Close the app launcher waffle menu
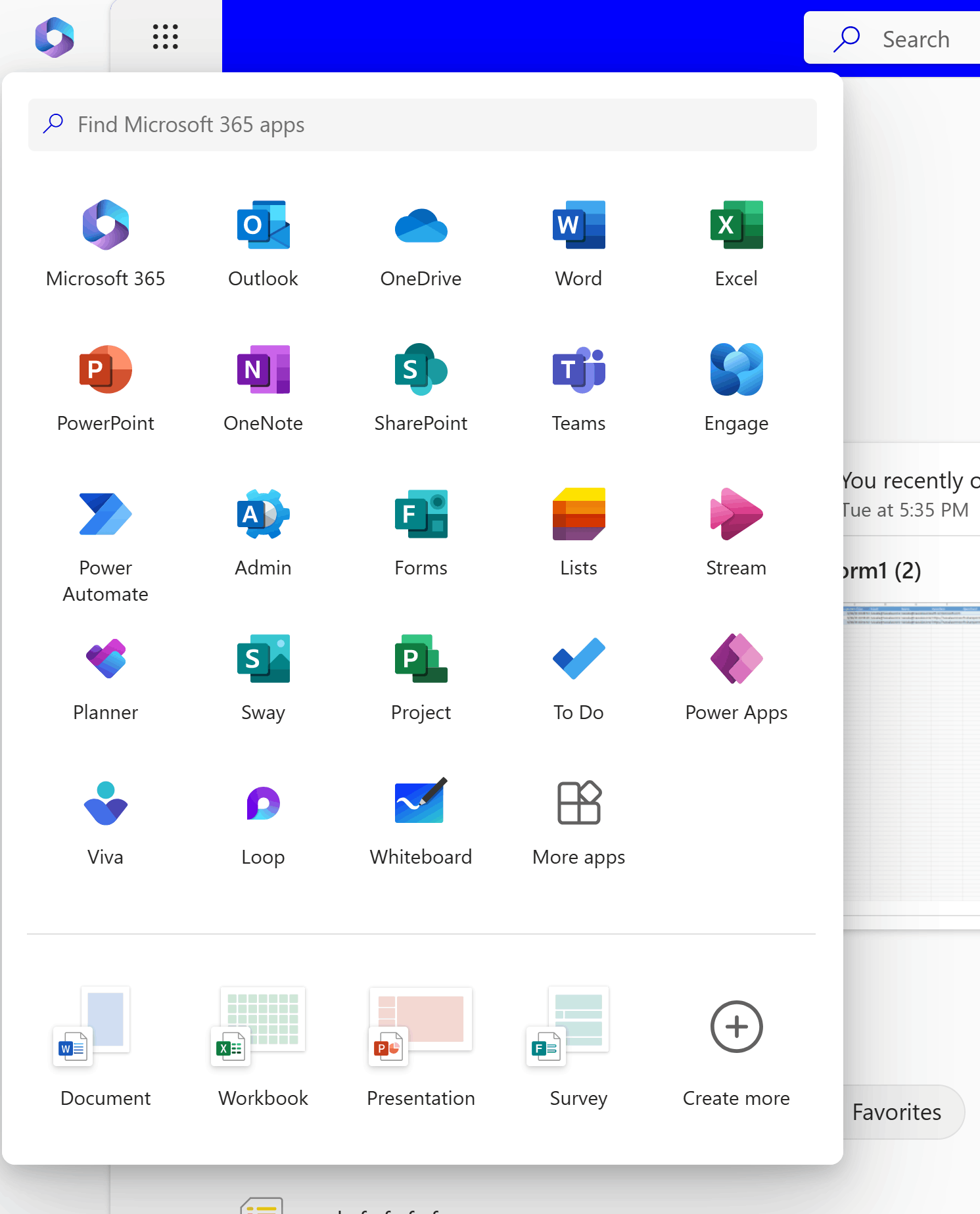This screenshot has width=980, height=1214. point(166,37)
